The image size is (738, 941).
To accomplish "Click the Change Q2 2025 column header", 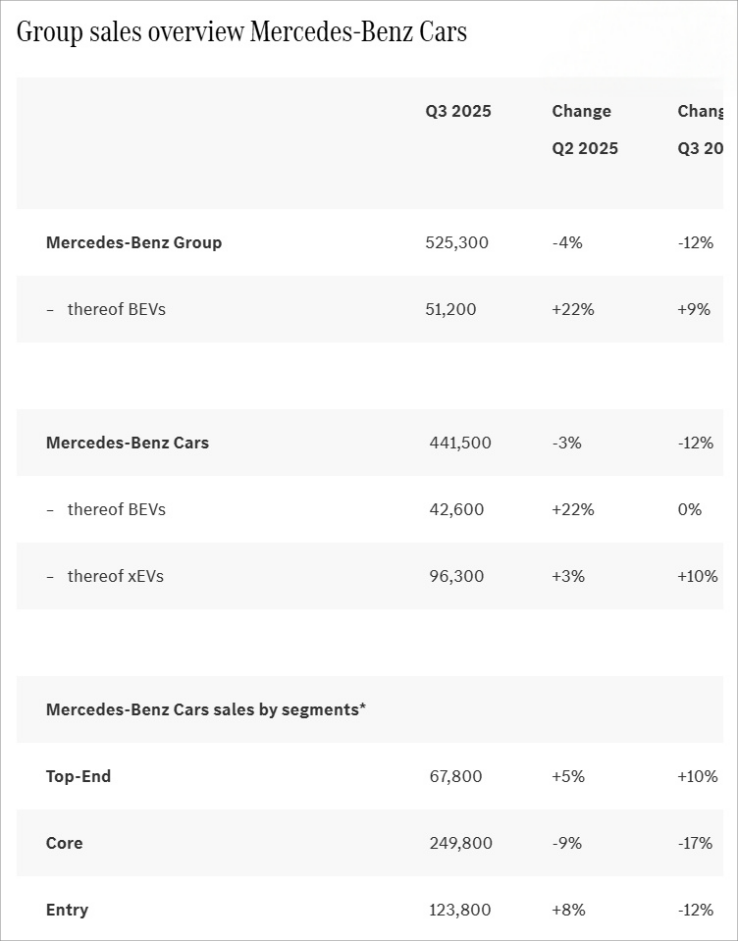I will [x=584, y=129].
